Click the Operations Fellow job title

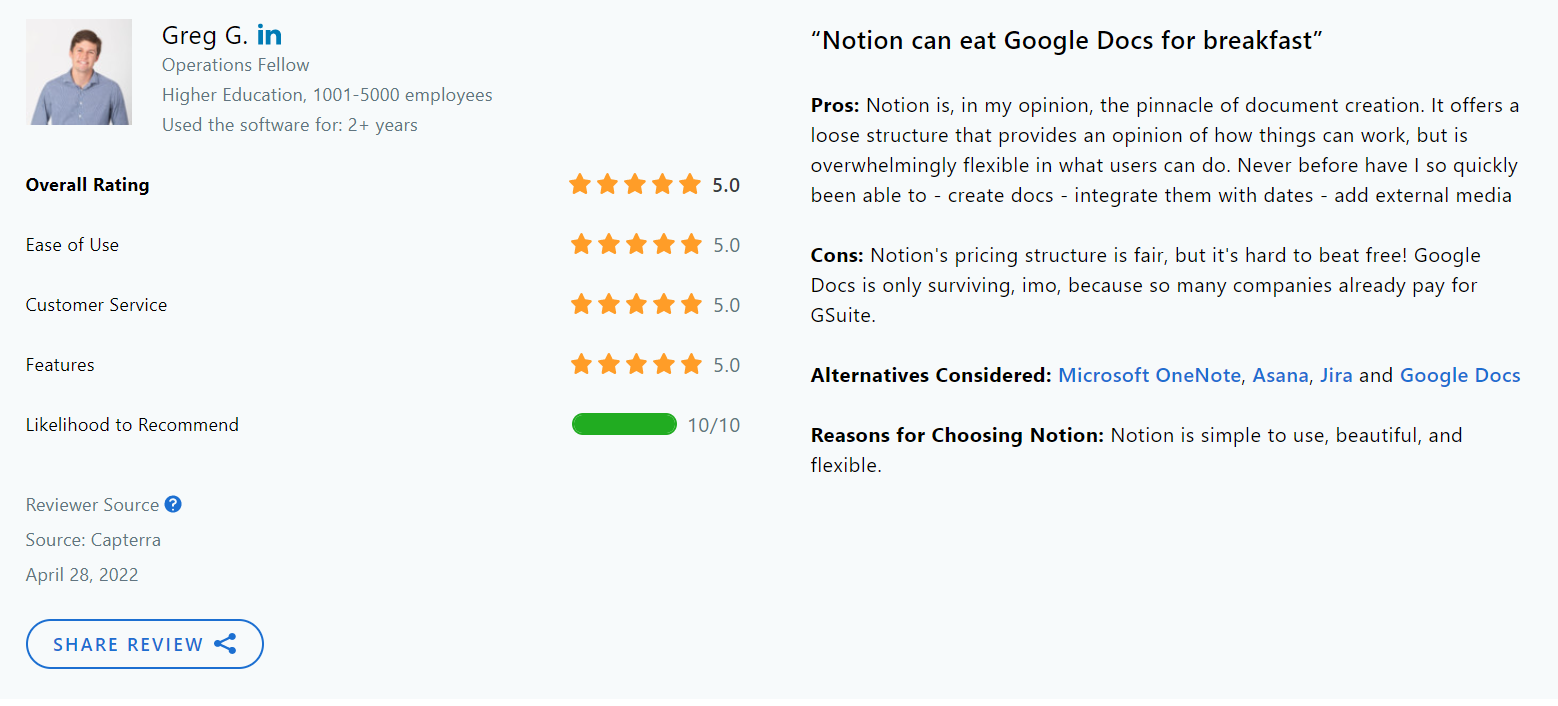[x=235, y=64]
